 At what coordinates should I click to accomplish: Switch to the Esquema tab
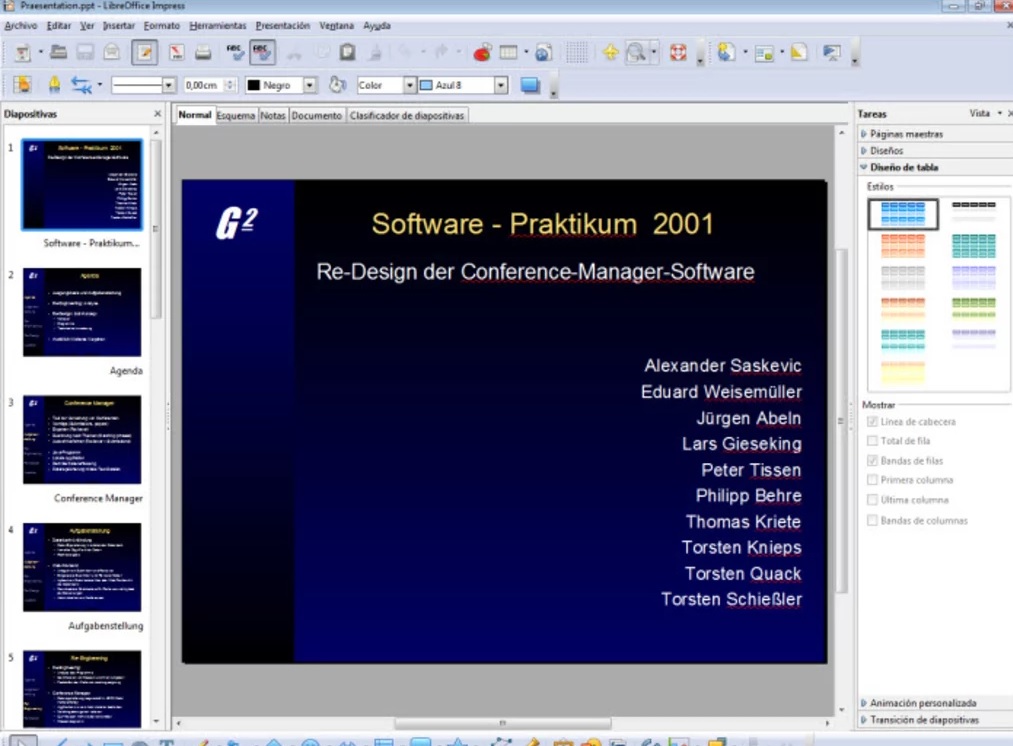pos(236,116)
